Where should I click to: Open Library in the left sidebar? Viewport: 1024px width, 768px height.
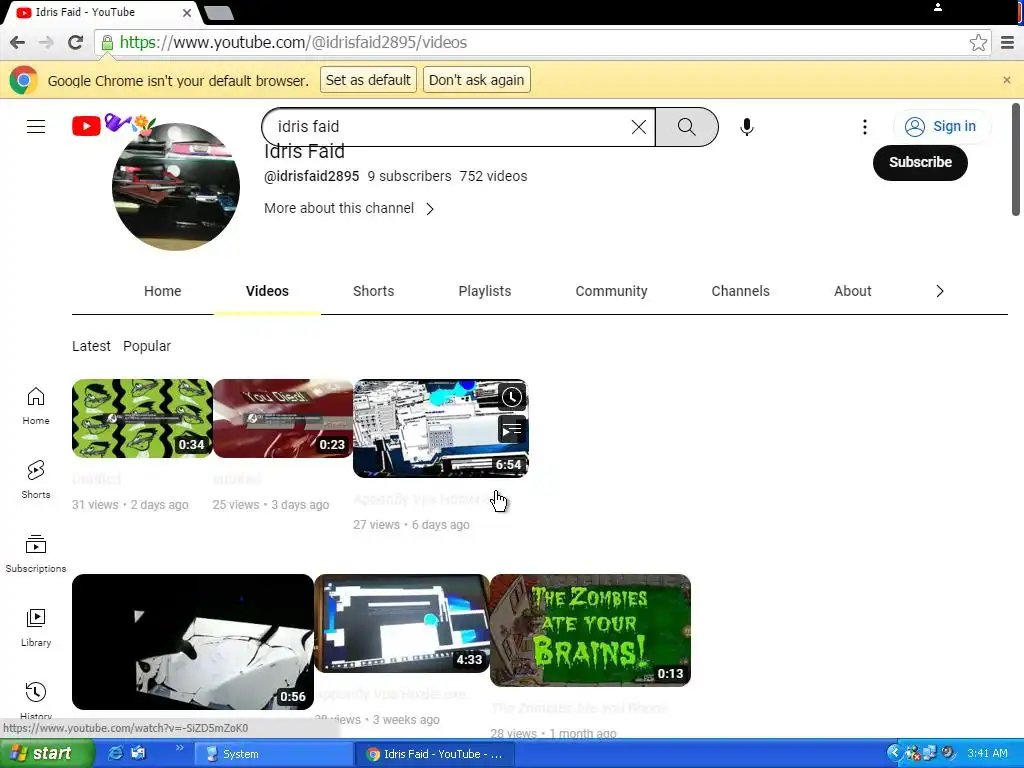[36, 627]
